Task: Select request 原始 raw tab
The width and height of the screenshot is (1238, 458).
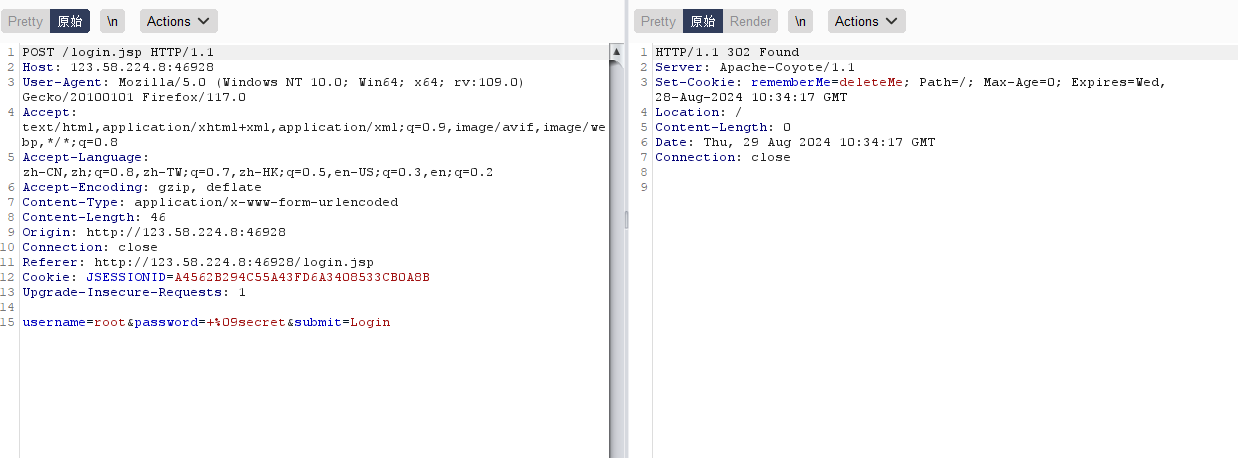Action: 70,21
